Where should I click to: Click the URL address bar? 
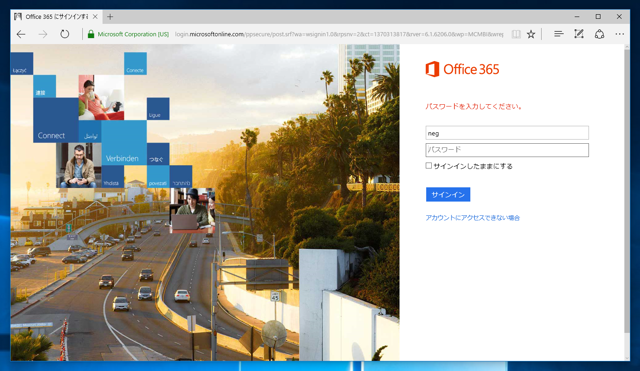coord(339,34)
